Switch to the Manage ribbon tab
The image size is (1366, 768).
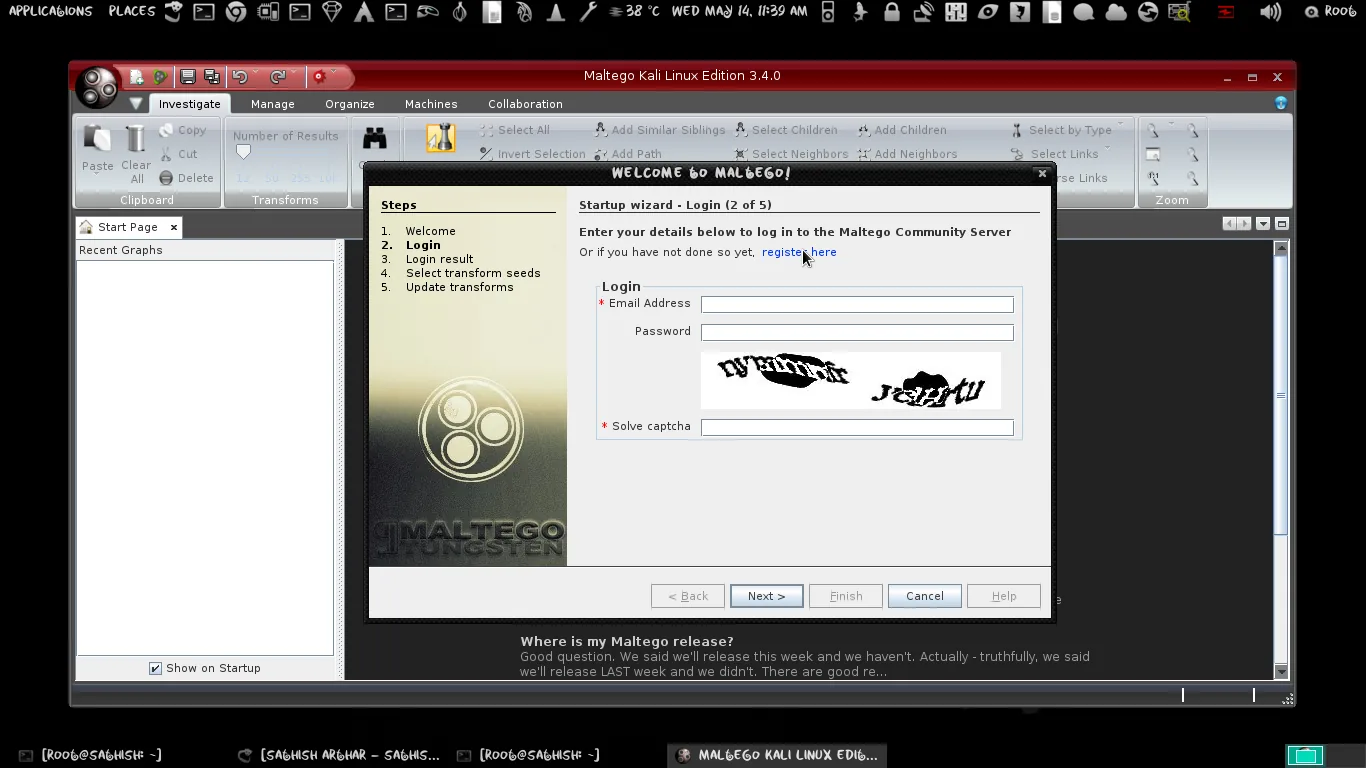click(272, 104)
